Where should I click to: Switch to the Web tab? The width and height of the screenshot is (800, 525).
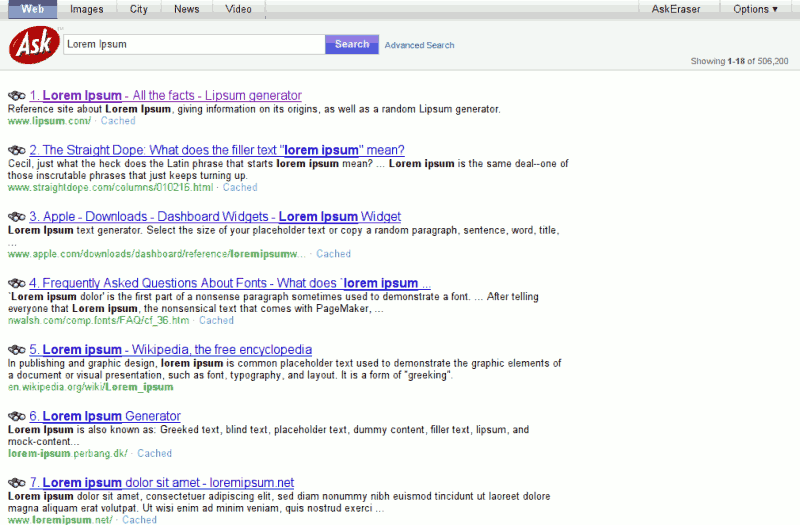point(33,9)
